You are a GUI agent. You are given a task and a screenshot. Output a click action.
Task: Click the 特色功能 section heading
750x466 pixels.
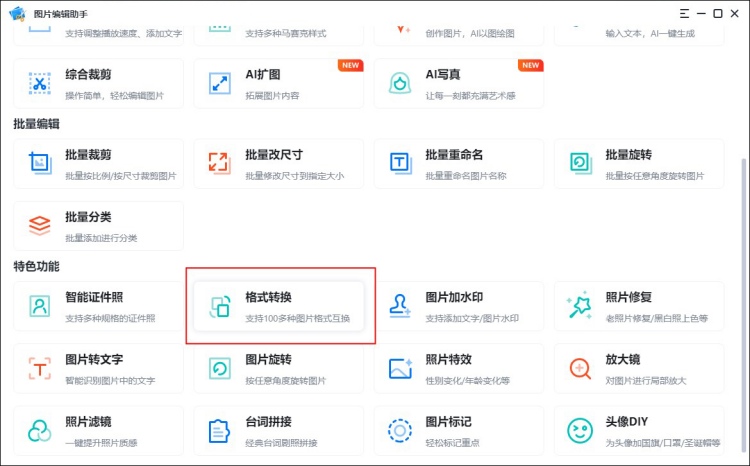point(36,266)
